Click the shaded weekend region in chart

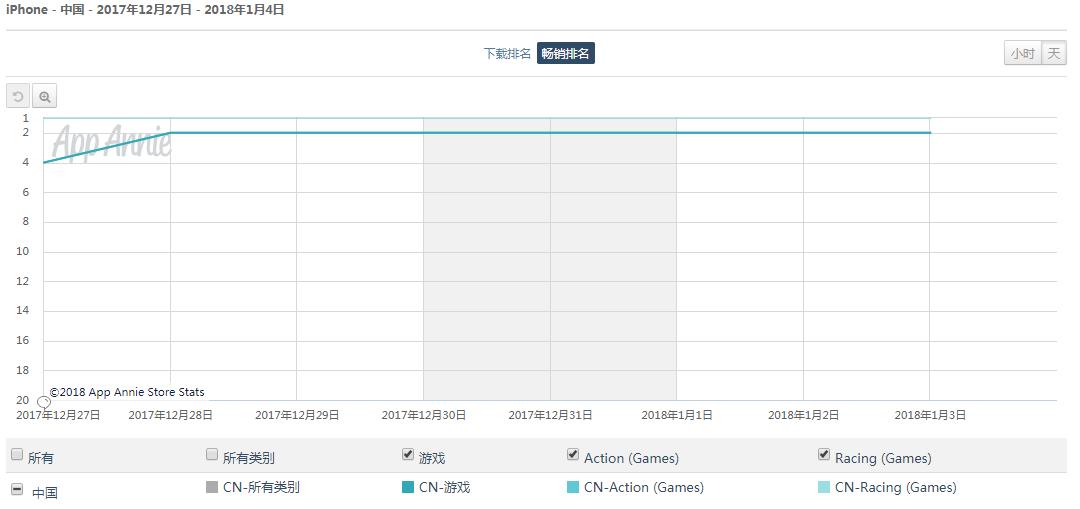pyautogui.click(x=550, y=260)
